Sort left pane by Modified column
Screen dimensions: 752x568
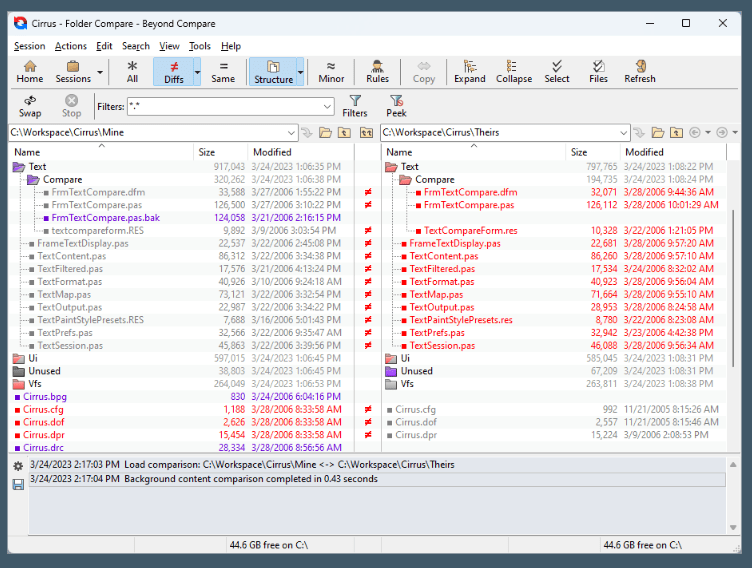pos(272,152)
